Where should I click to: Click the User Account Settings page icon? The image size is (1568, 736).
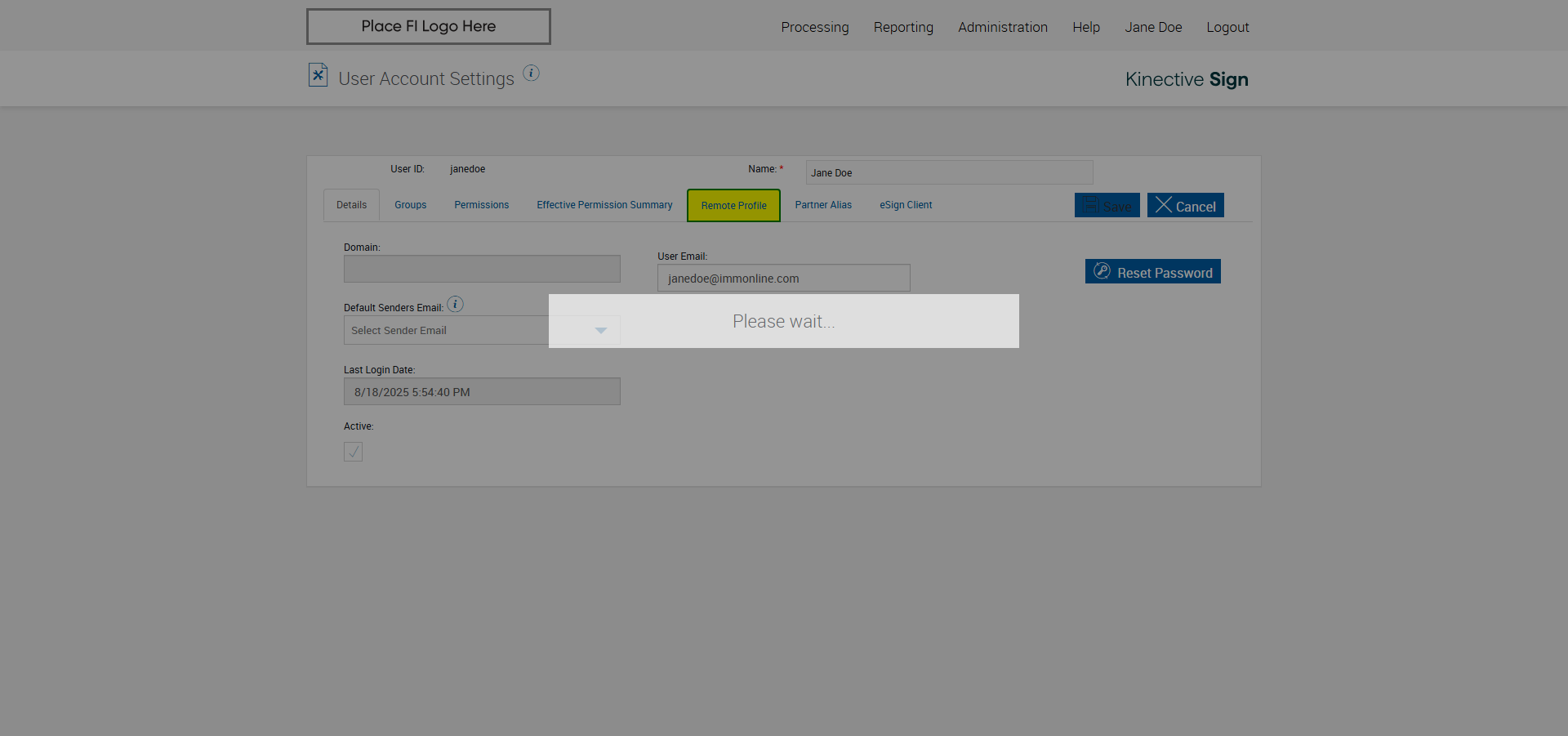[318, 75]
